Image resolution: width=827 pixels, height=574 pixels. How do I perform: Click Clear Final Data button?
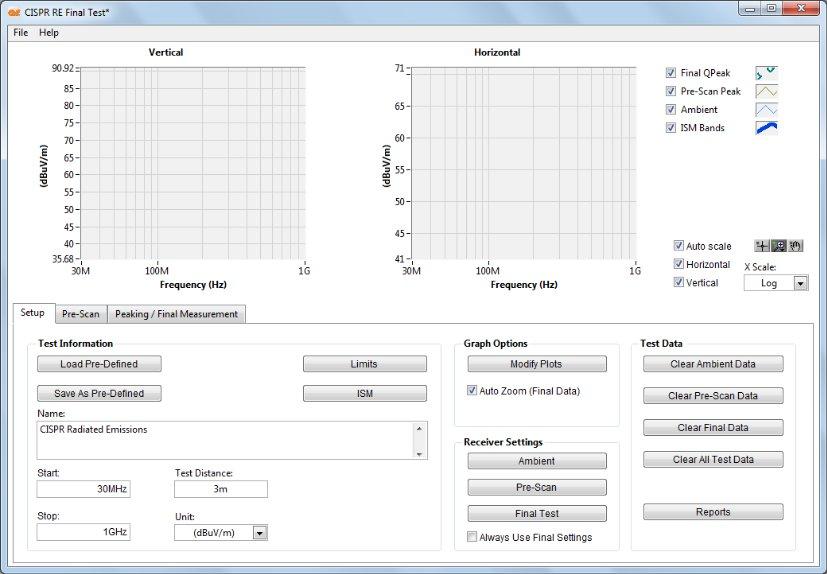713,428
